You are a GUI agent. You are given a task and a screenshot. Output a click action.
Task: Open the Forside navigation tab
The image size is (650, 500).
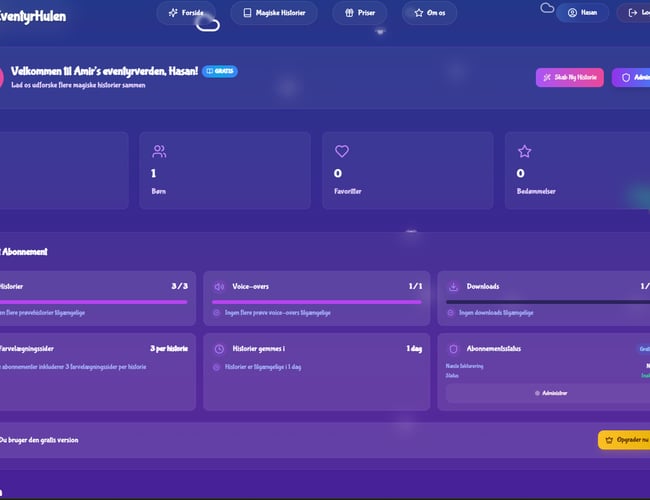[x=186, y=13]
